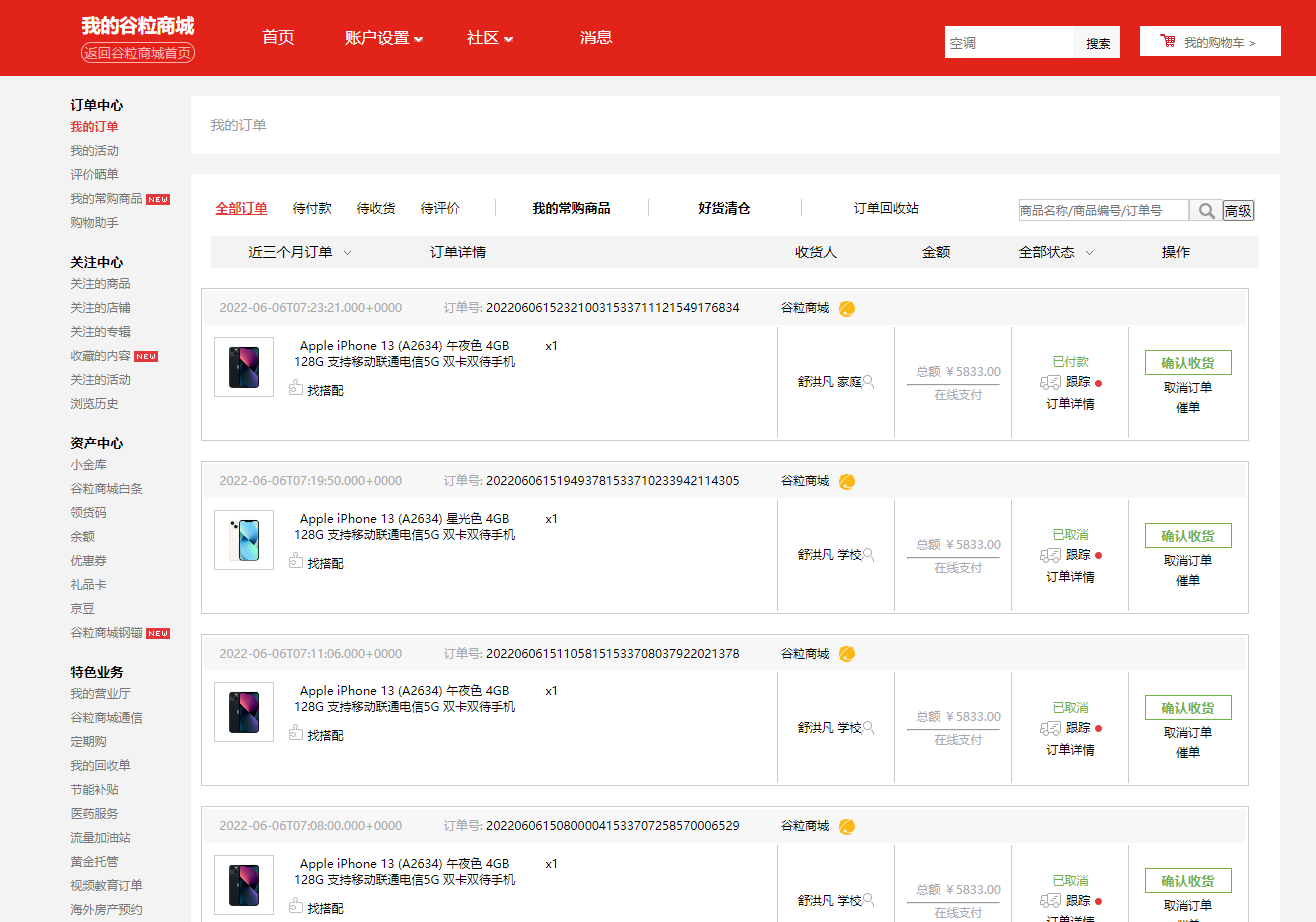Open 评价晒单 in the sidebar
Image resolution: width=1316 pixels, height=922 pixels.
[x=94, y=175]
